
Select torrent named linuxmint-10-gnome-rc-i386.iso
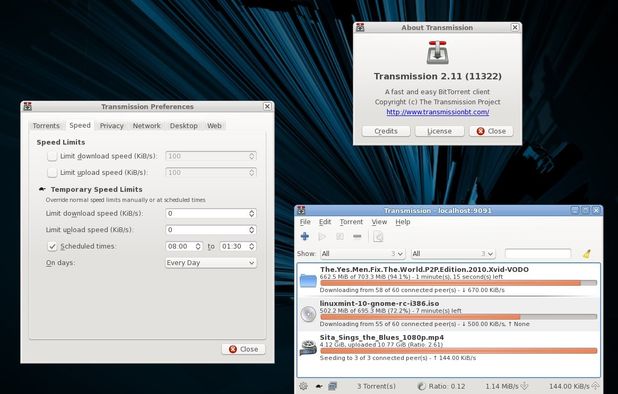tap(379, 303)
